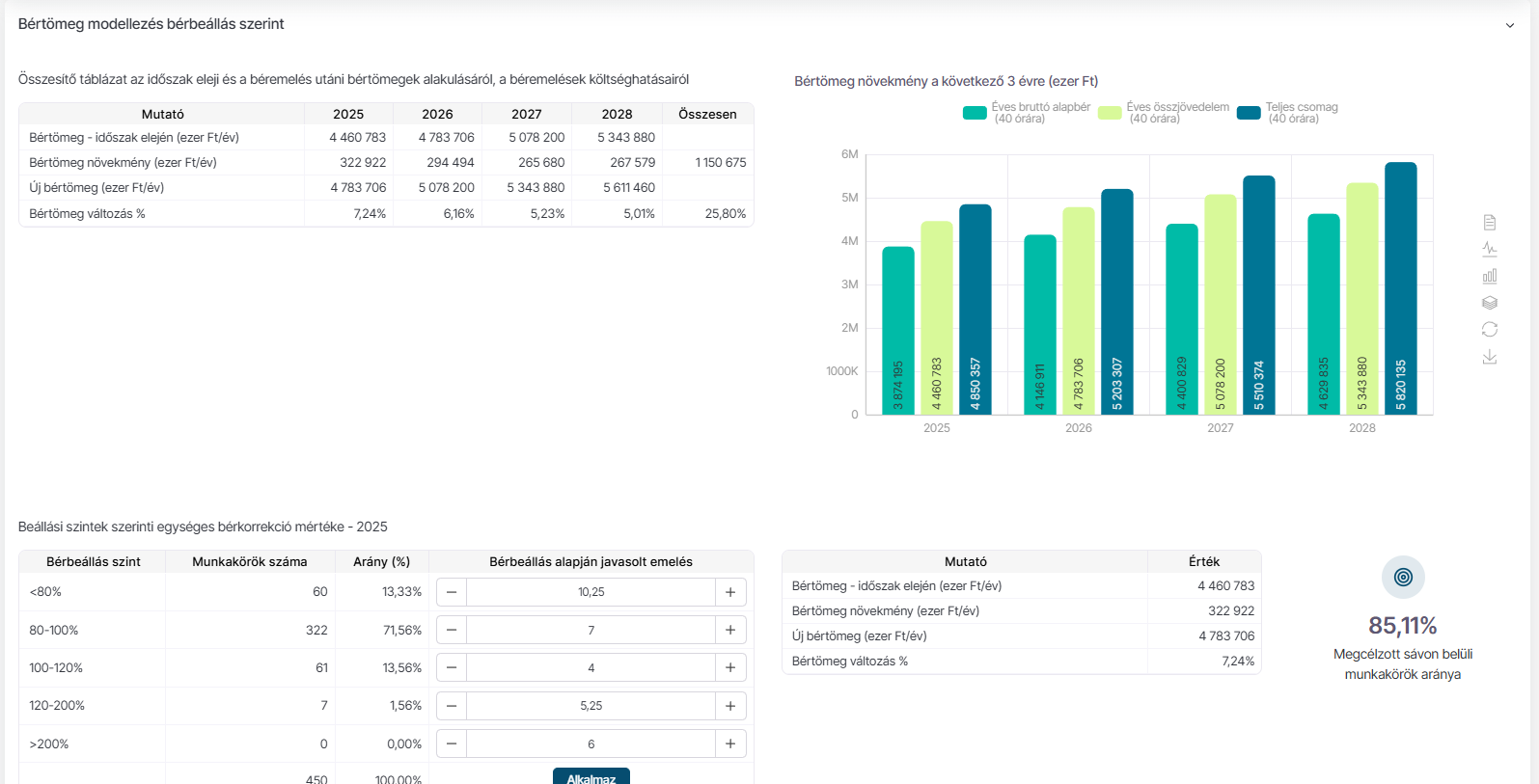
Task: Increase the raise for the 100-120% level
Action: (730, 667)
